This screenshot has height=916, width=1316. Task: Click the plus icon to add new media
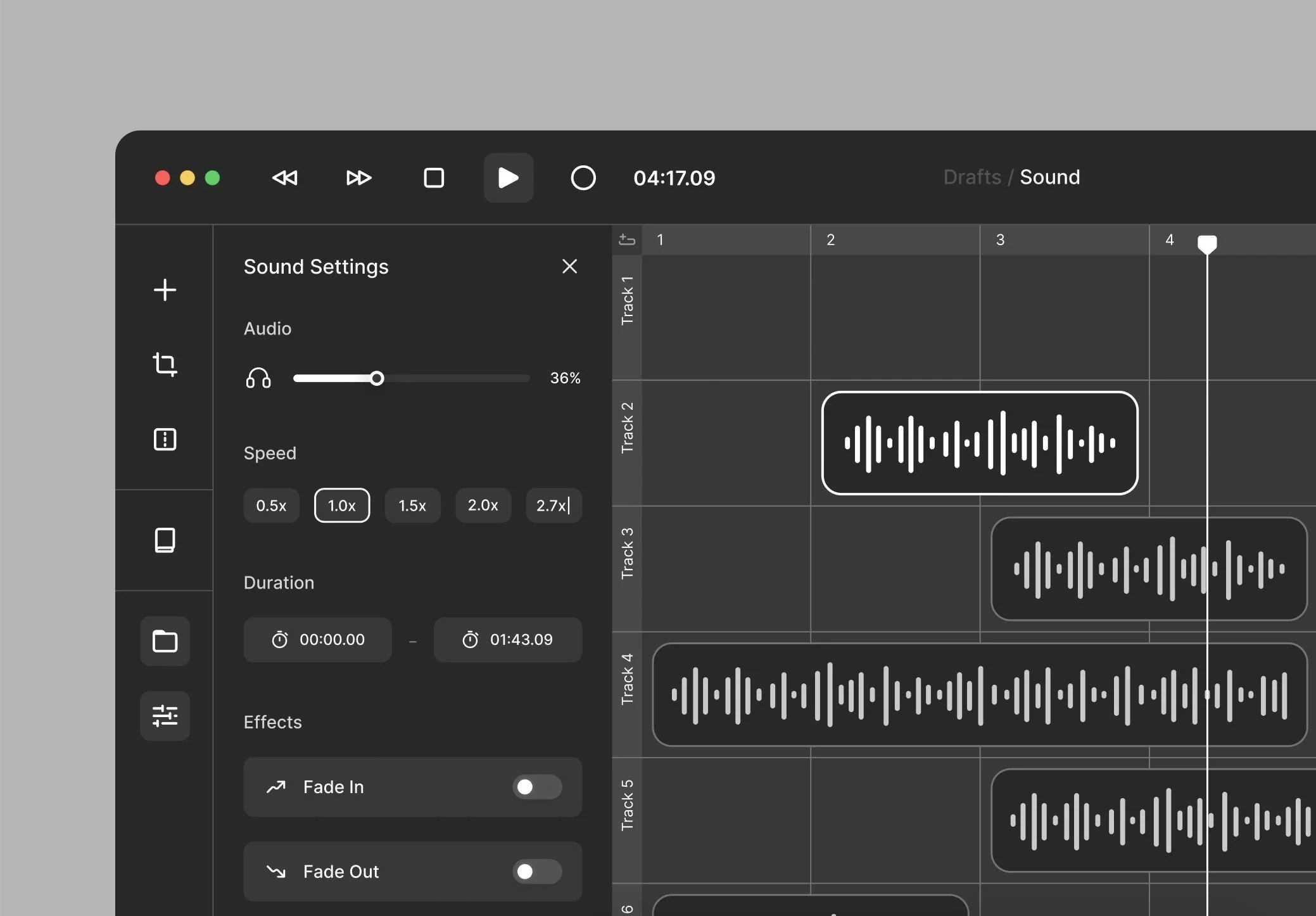point(164,289)
